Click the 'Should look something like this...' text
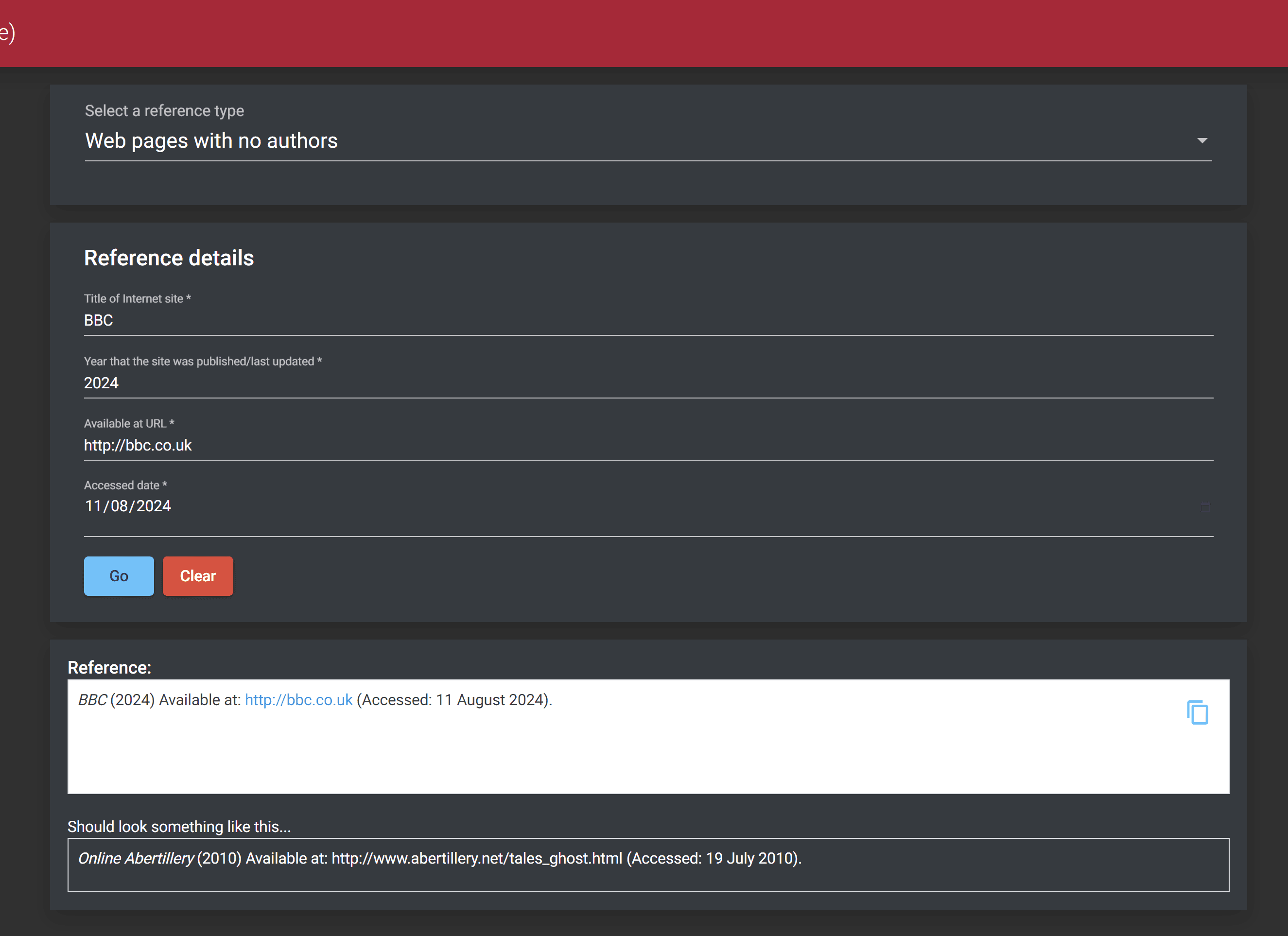The image size is (1288, 936). (179, 826)
